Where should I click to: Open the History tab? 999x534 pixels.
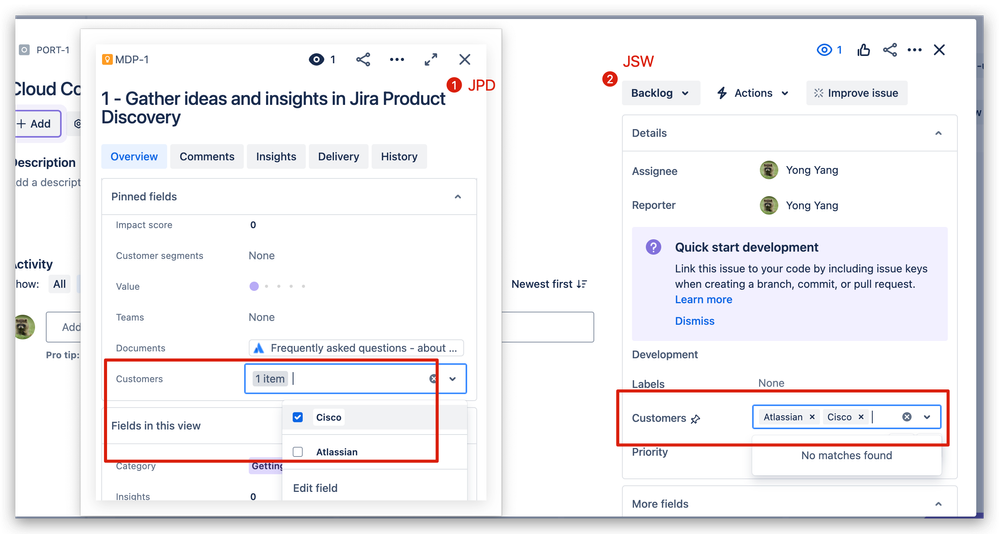tap(399, 157)
